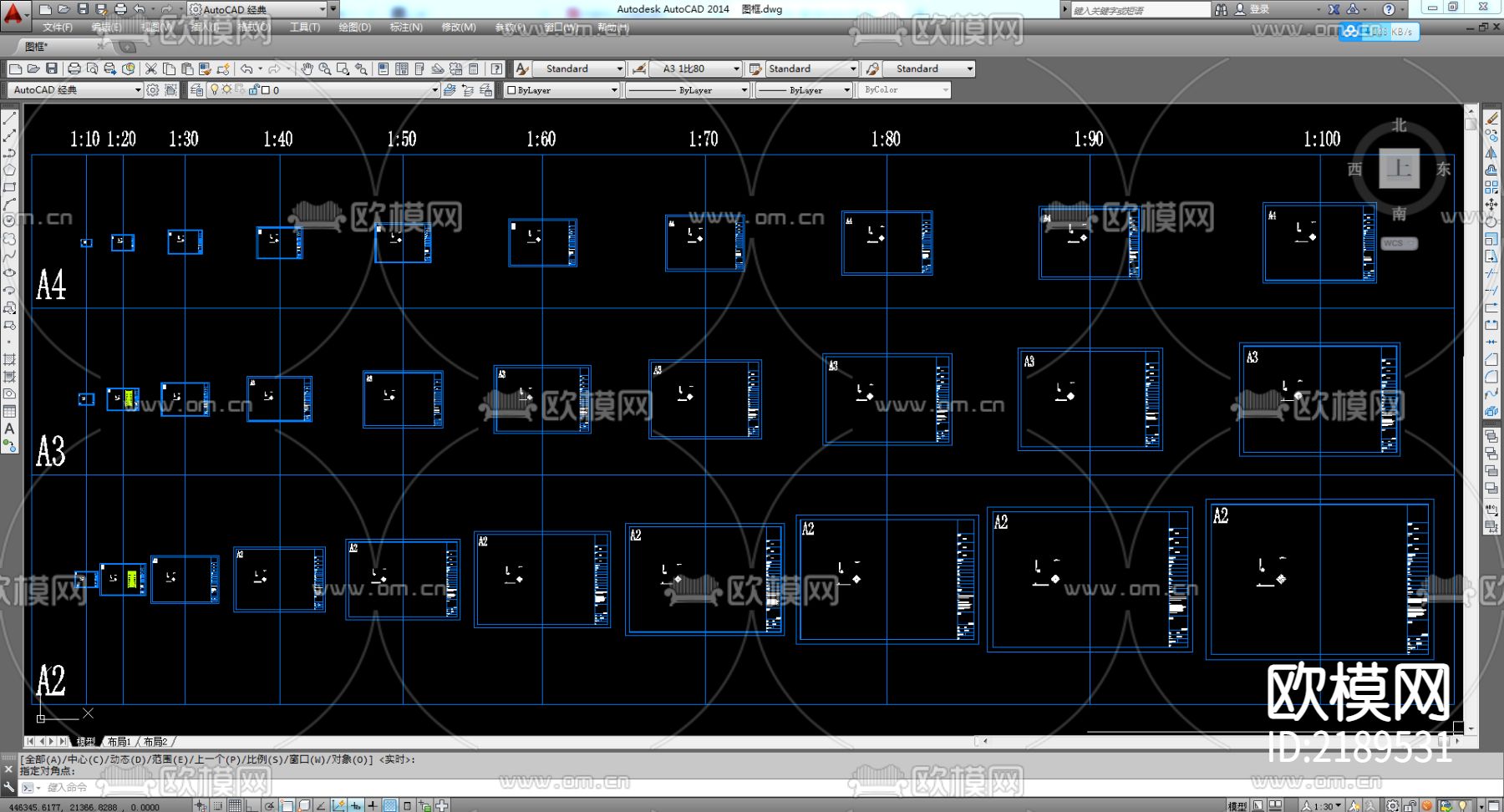
Task: Open the 工具(T) menu
Action: pyautogui.click(x=305, y=28)
